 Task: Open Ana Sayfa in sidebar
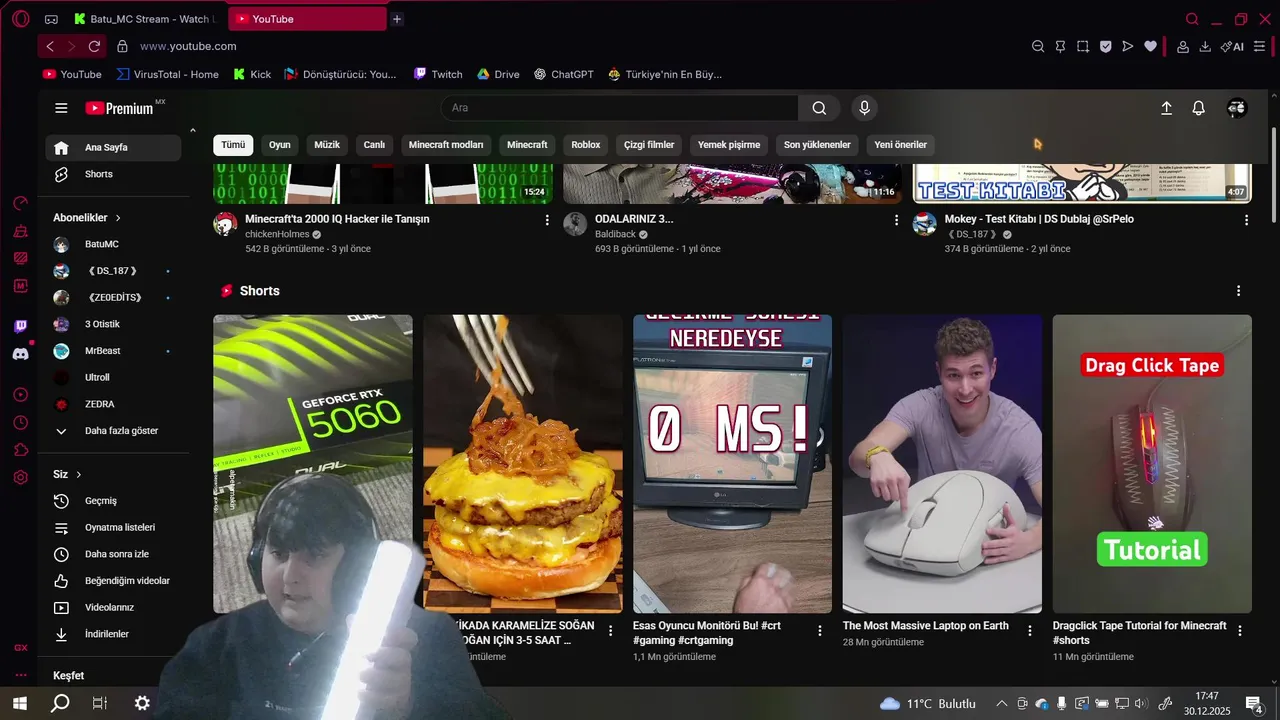[x=113, y=148]
